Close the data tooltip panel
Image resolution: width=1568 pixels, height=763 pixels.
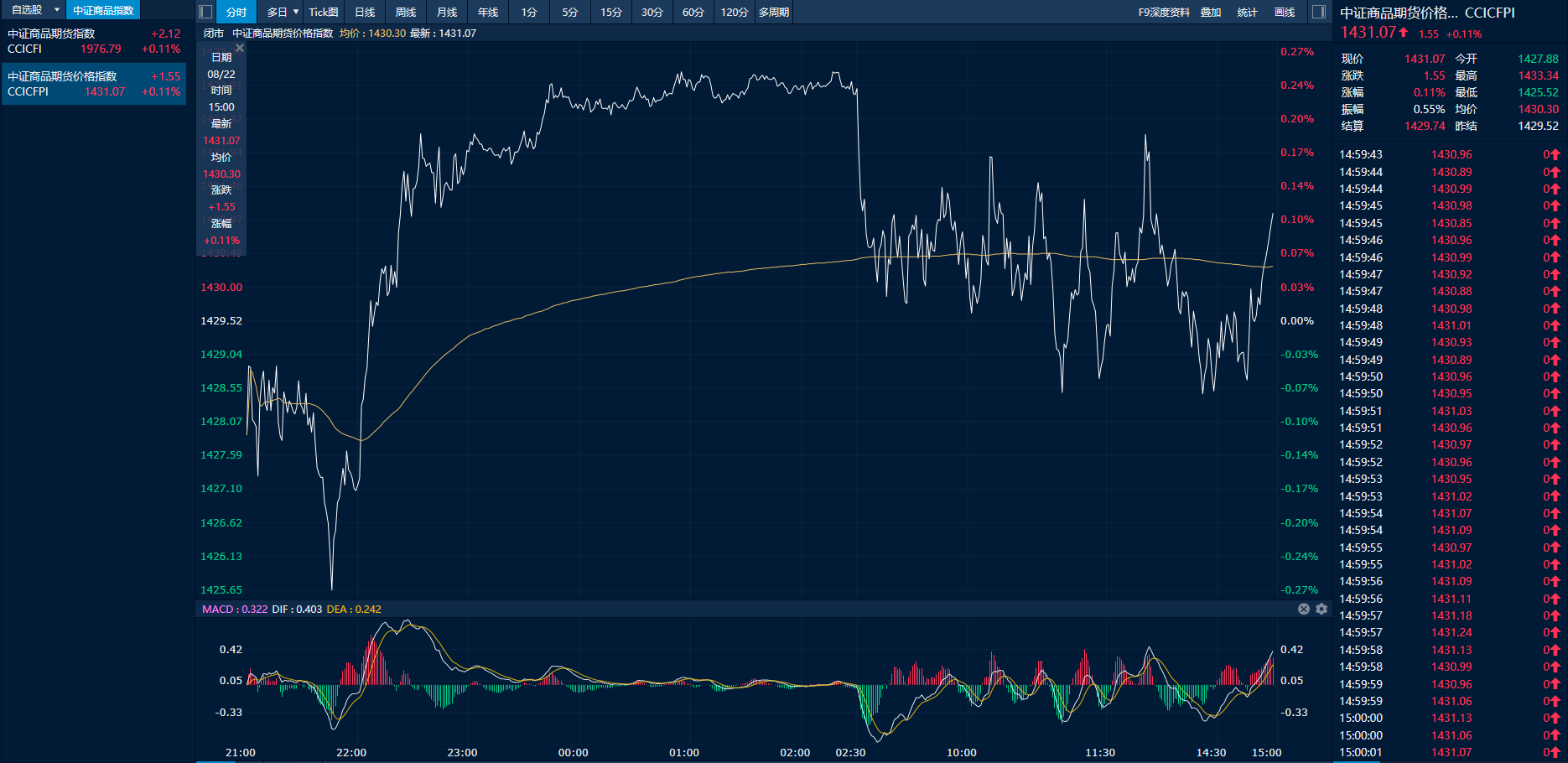(240, 49)
